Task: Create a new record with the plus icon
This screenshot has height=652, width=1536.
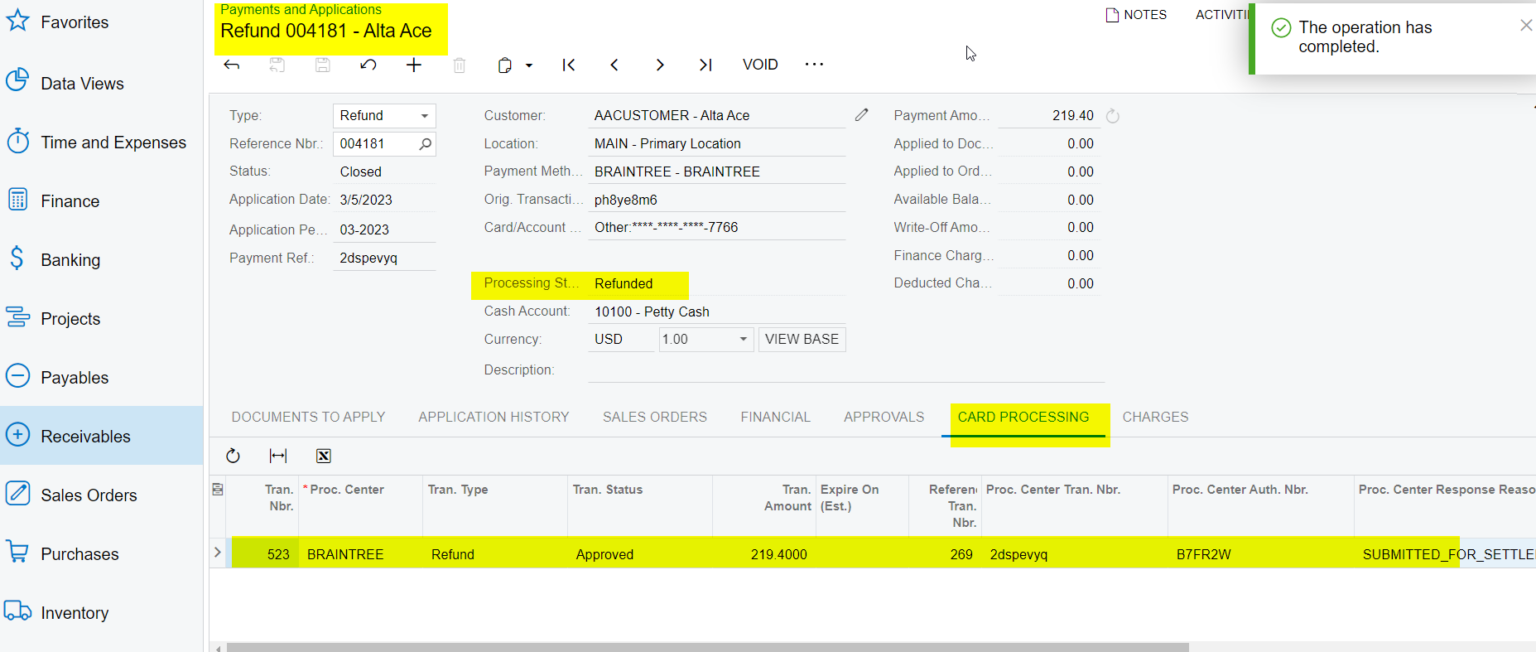Action: [x=413, y=64]
